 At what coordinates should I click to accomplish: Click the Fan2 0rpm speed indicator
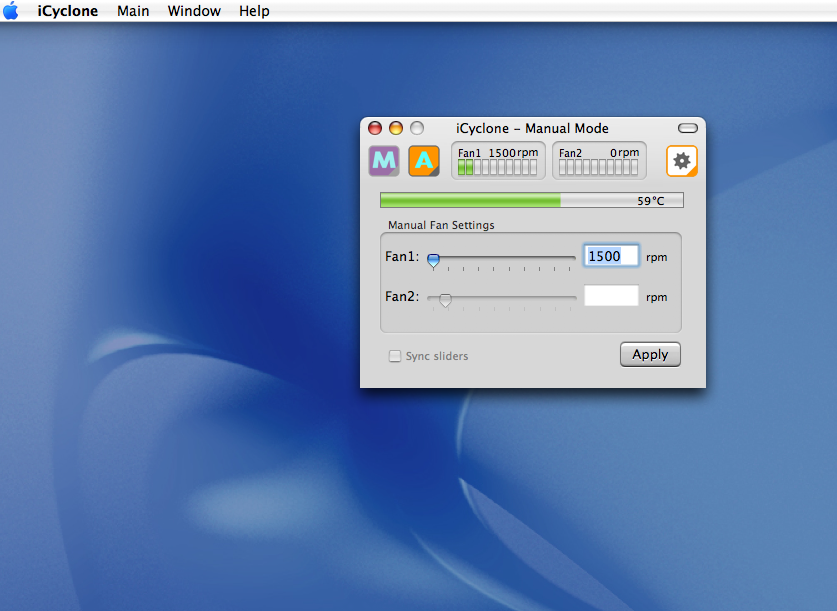pyautogui.click(x=599, y=160)
